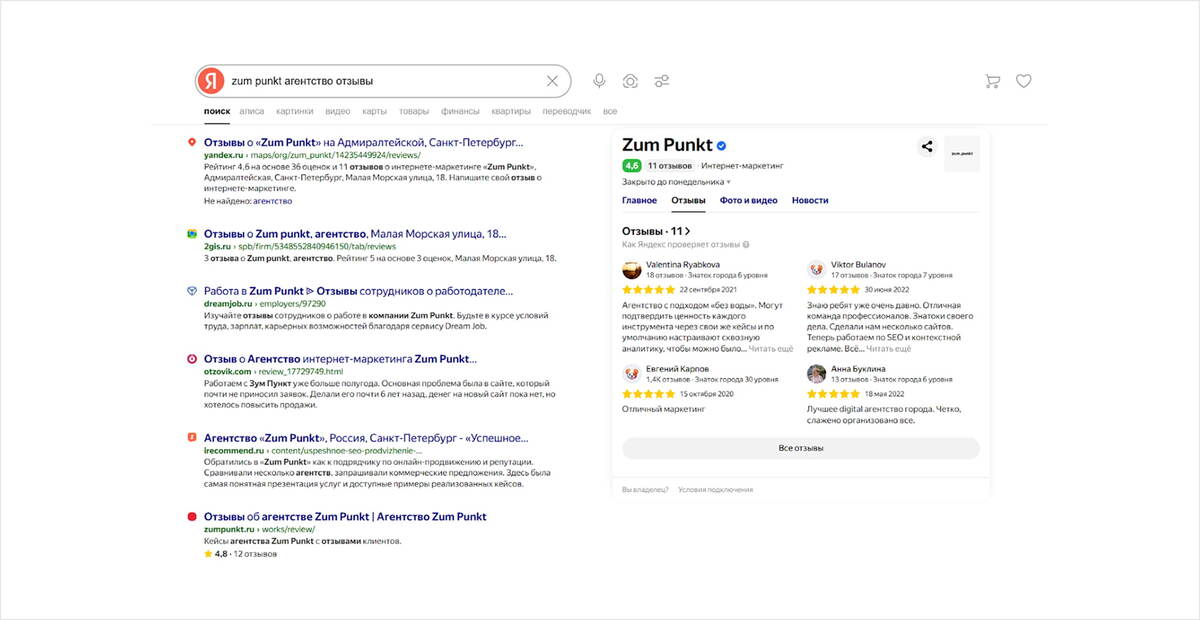Expand Закрыто до понедельника hours dropdown
The width and height of the screenshot is (1200, 620).
pos(676,182)
